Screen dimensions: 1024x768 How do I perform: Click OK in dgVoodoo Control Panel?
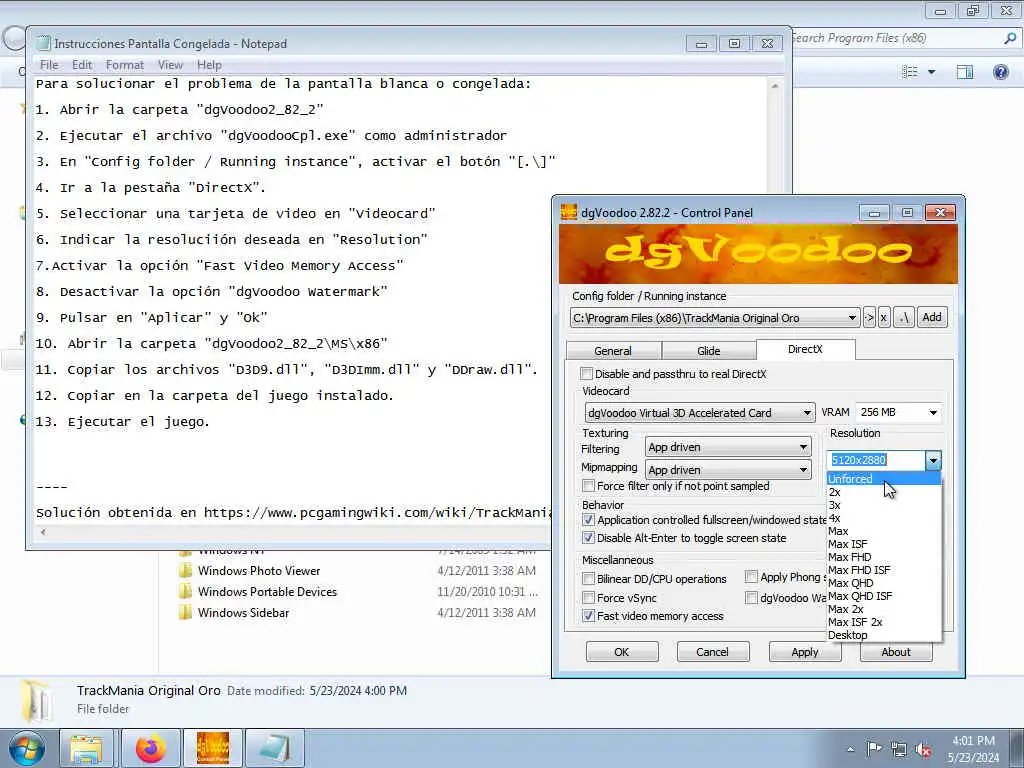(622, 652)
